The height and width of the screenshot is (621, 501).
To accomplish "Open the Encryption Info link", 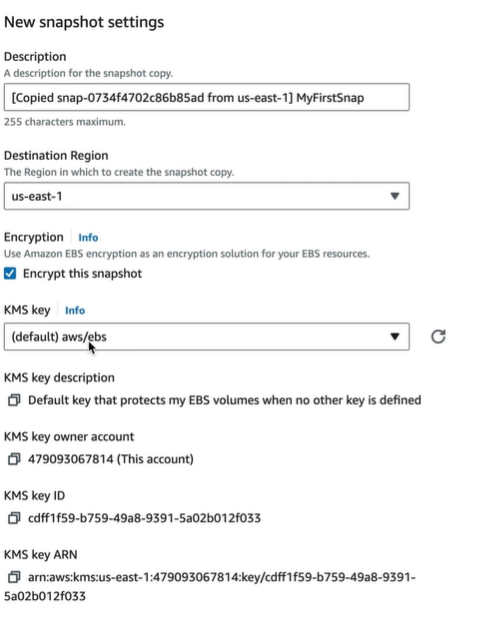I will pyautogui.click(x=88, y=237).
